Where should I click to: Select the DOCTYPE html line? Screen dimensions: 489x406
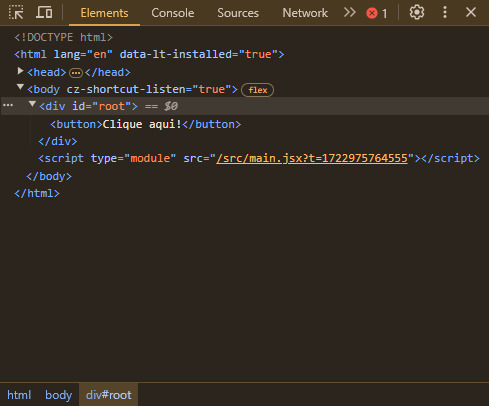pyautogui.click(x=63, y=37)
